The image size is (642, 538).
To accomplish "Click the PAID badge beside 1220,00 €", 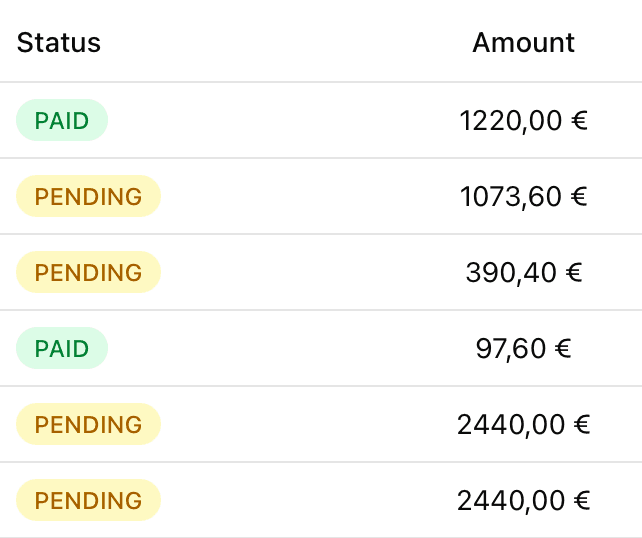I will point(62,121).
